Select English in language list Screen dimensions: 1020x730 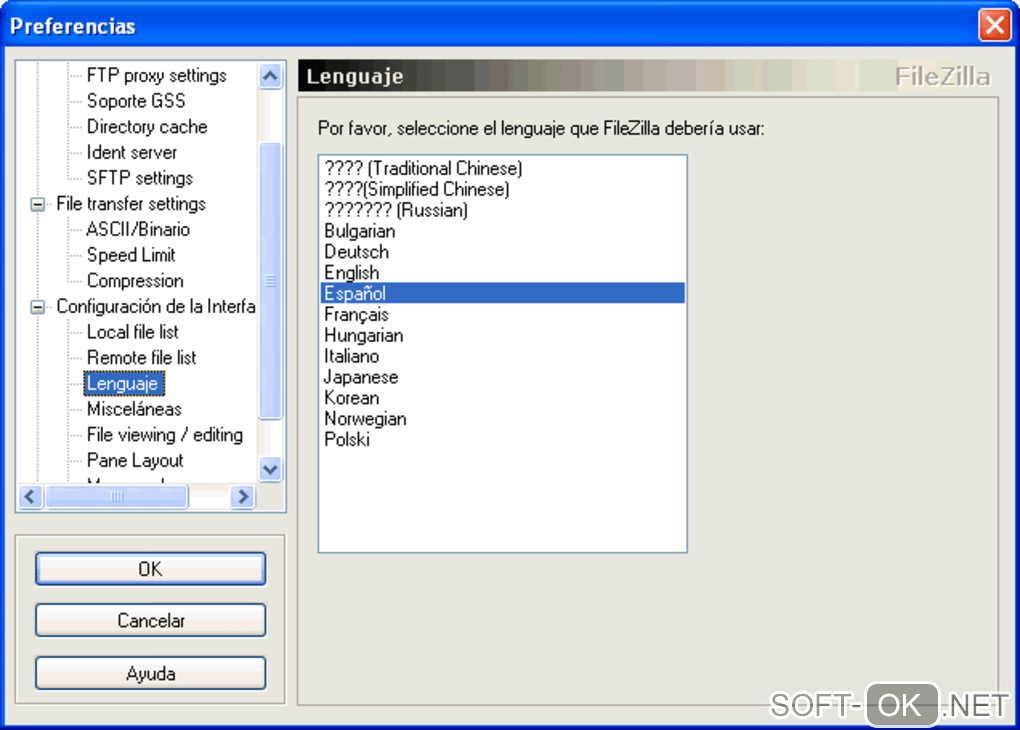(x=502, y=273)
